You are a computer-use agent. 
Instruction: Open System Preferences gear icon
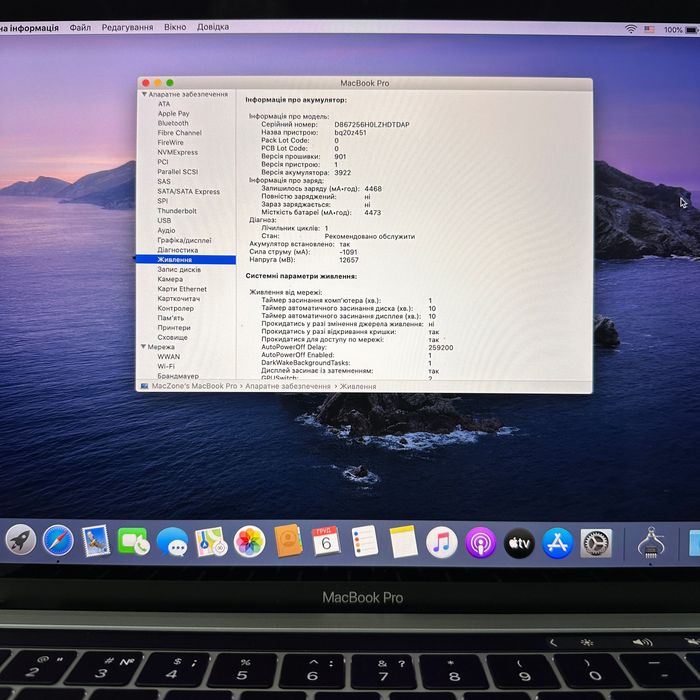pos(596,543)
